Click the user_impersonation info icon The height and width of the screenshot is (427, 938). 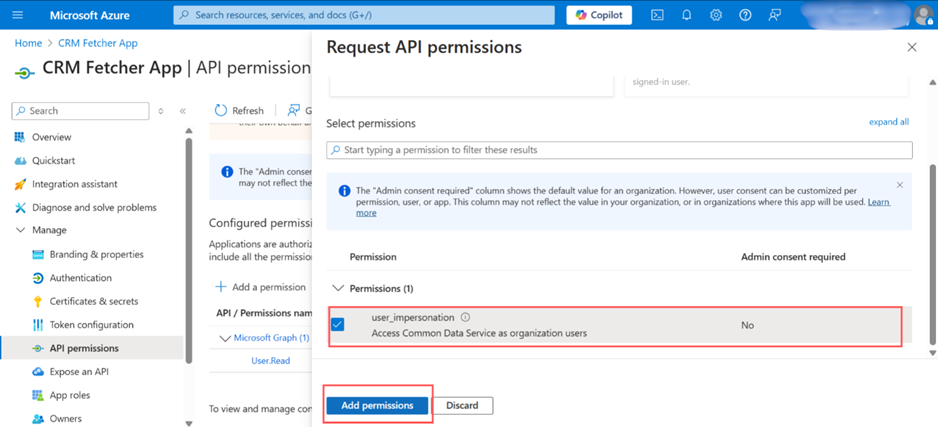point(465,318)
